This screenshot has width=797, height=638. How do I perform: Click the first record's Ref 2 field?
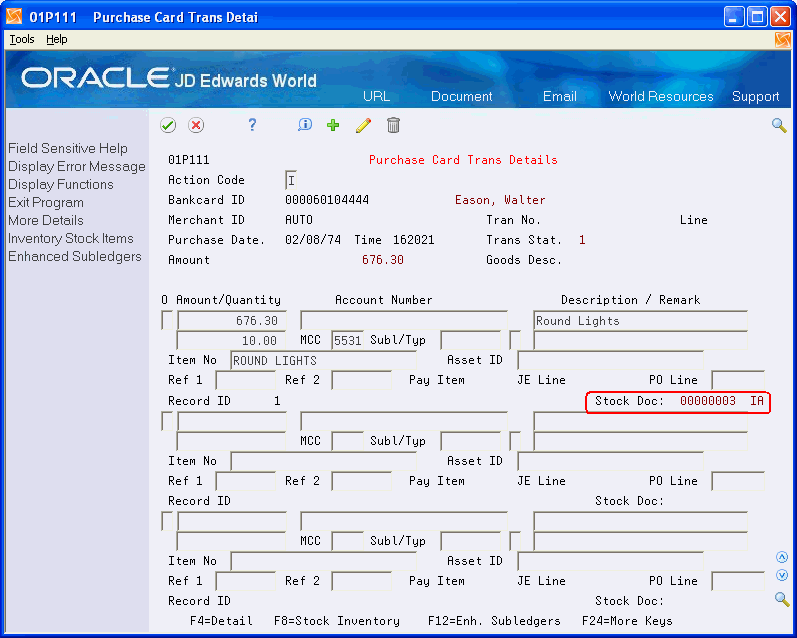(x=361, y=380)
